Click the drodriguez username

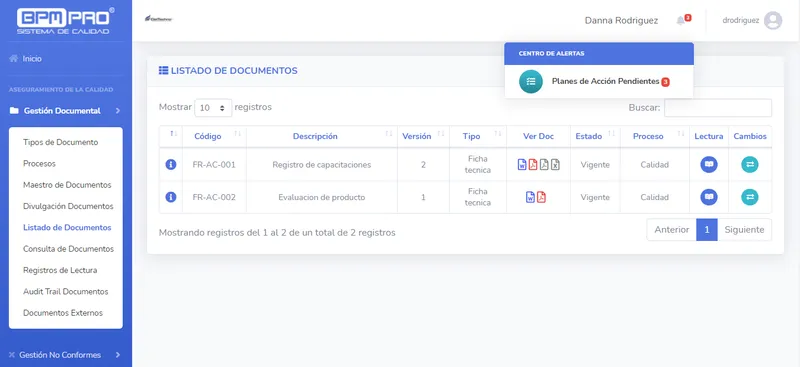[x=741, y=20]
